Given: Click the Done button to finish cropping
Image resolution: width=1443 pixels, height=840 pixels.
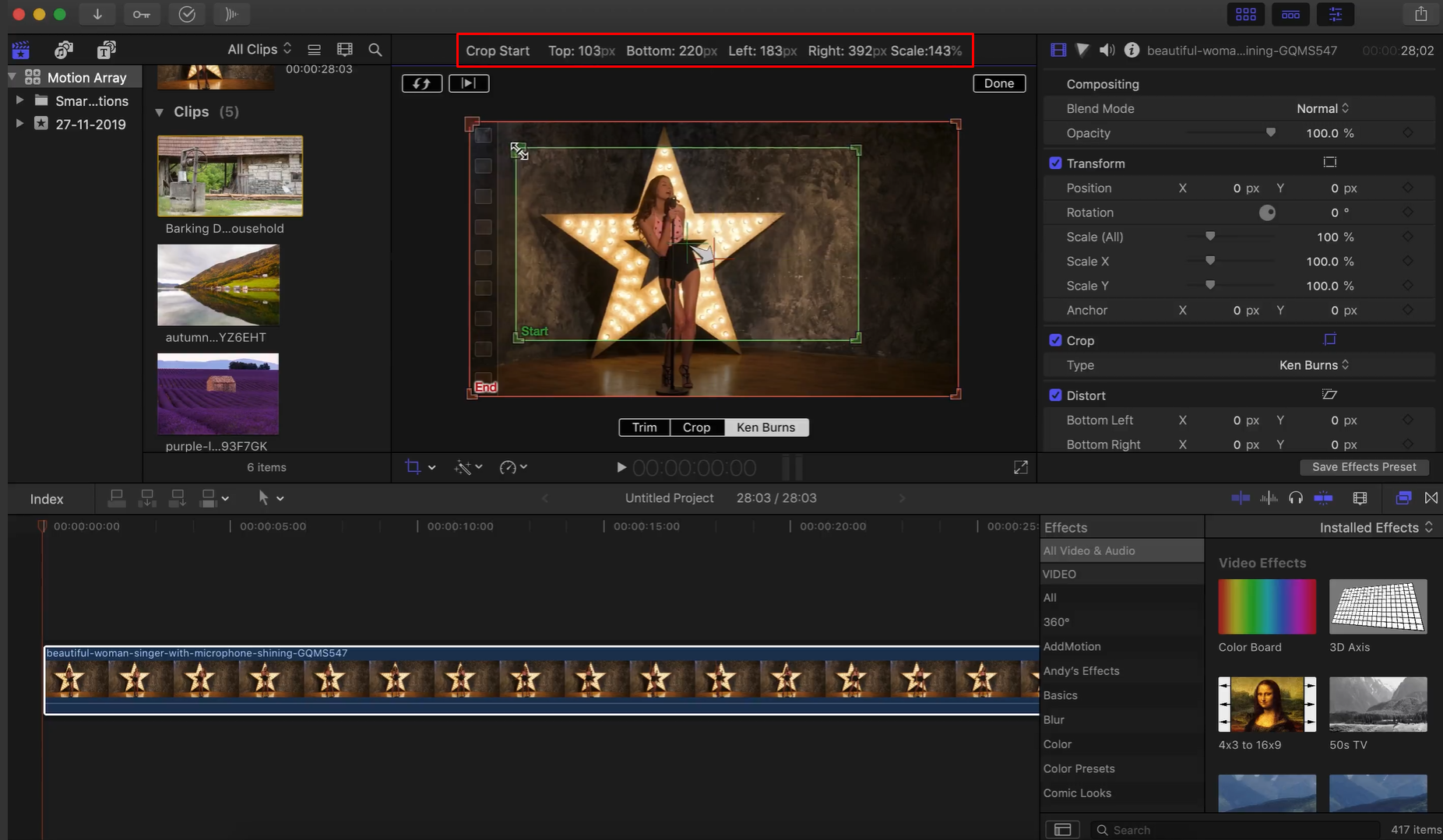Looking at the screenshot, I should point(999,83).
